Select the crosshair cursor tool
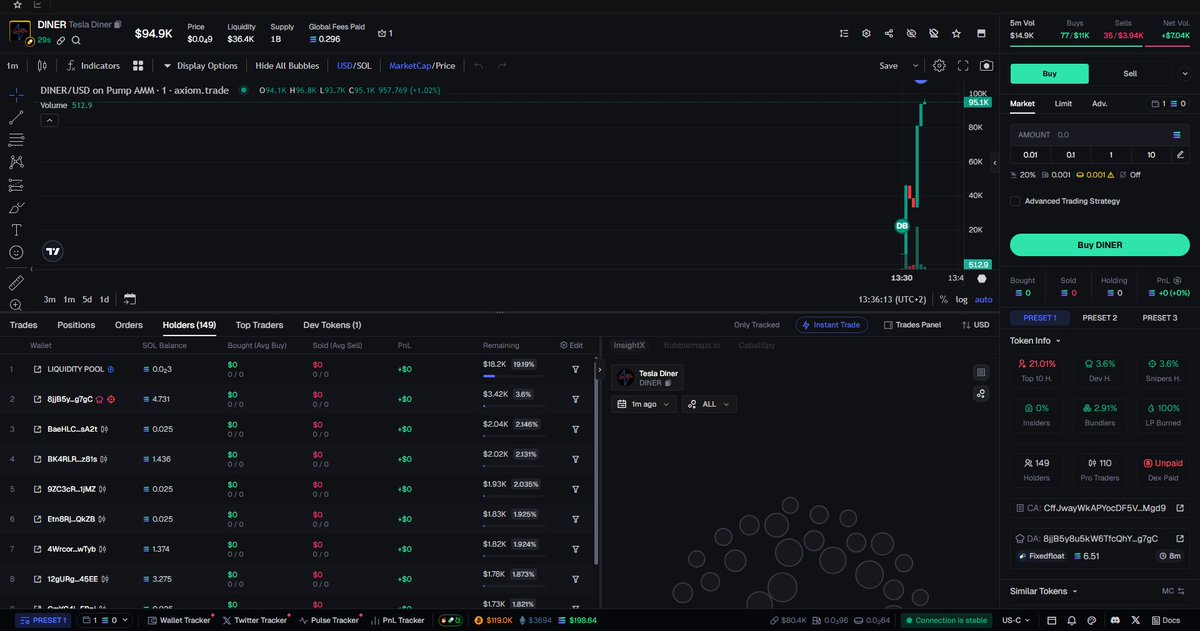1200x631 pixels. pyautogui.click(x=16, y=94)
